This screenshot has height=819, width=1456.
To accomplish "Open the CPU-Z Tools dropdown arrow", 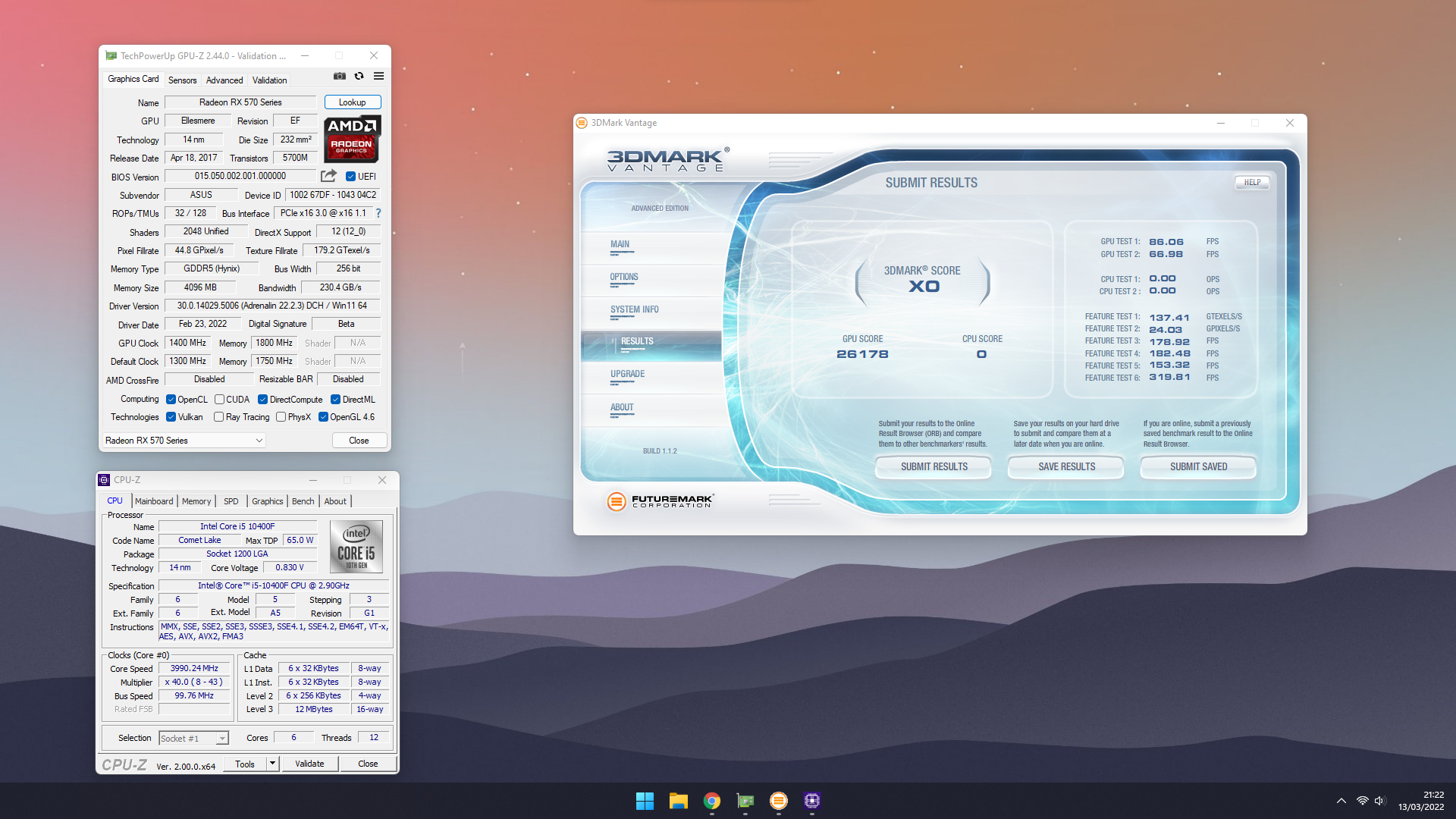I will tap(273, 764).
